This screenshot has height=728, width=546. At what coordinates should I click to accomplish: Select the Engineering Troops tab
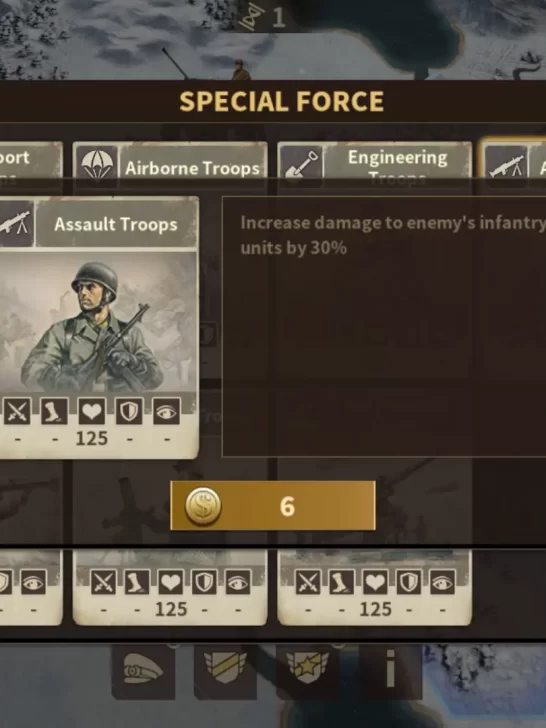pos(375,165)
